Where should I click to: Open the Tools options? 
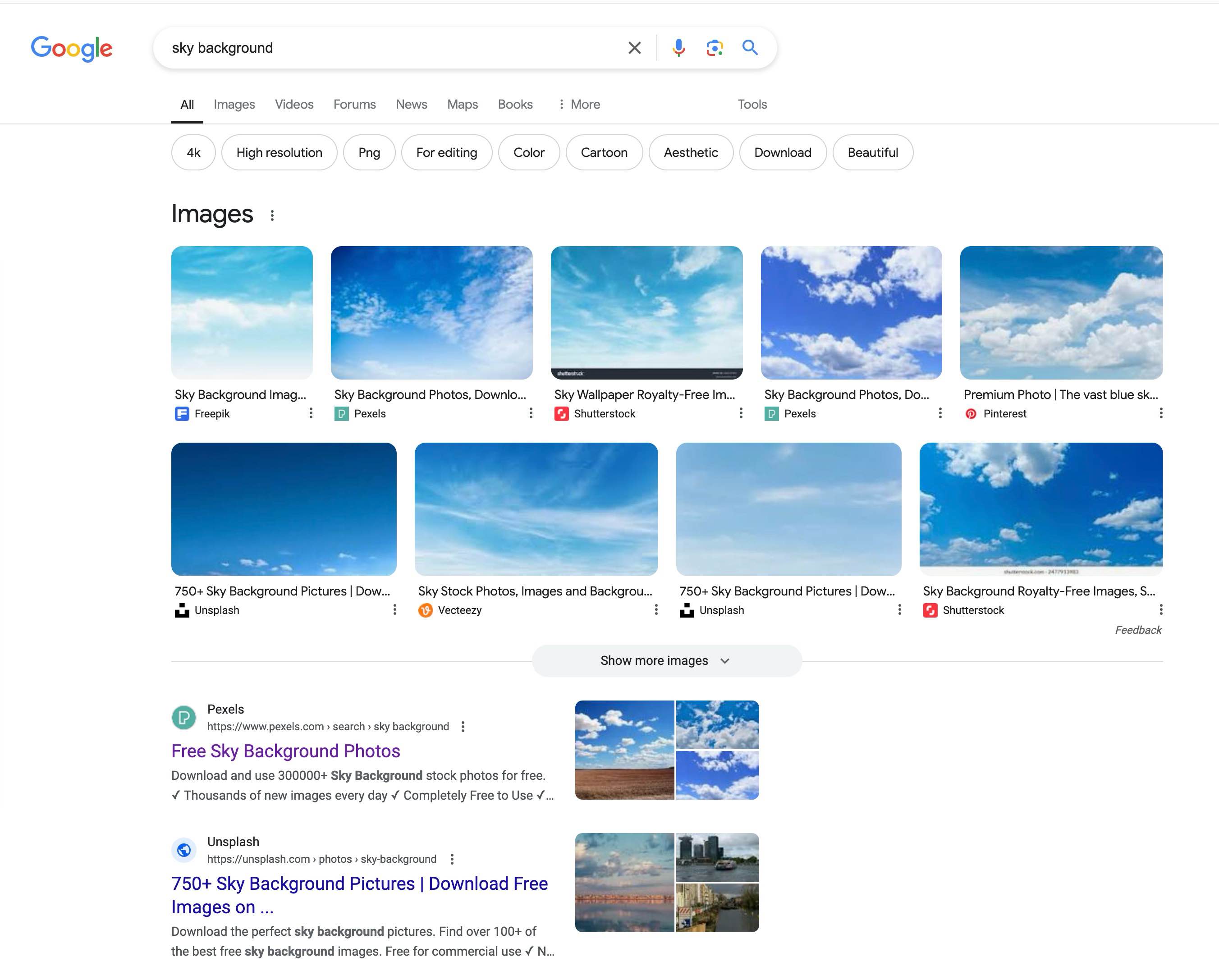point(752,105)
